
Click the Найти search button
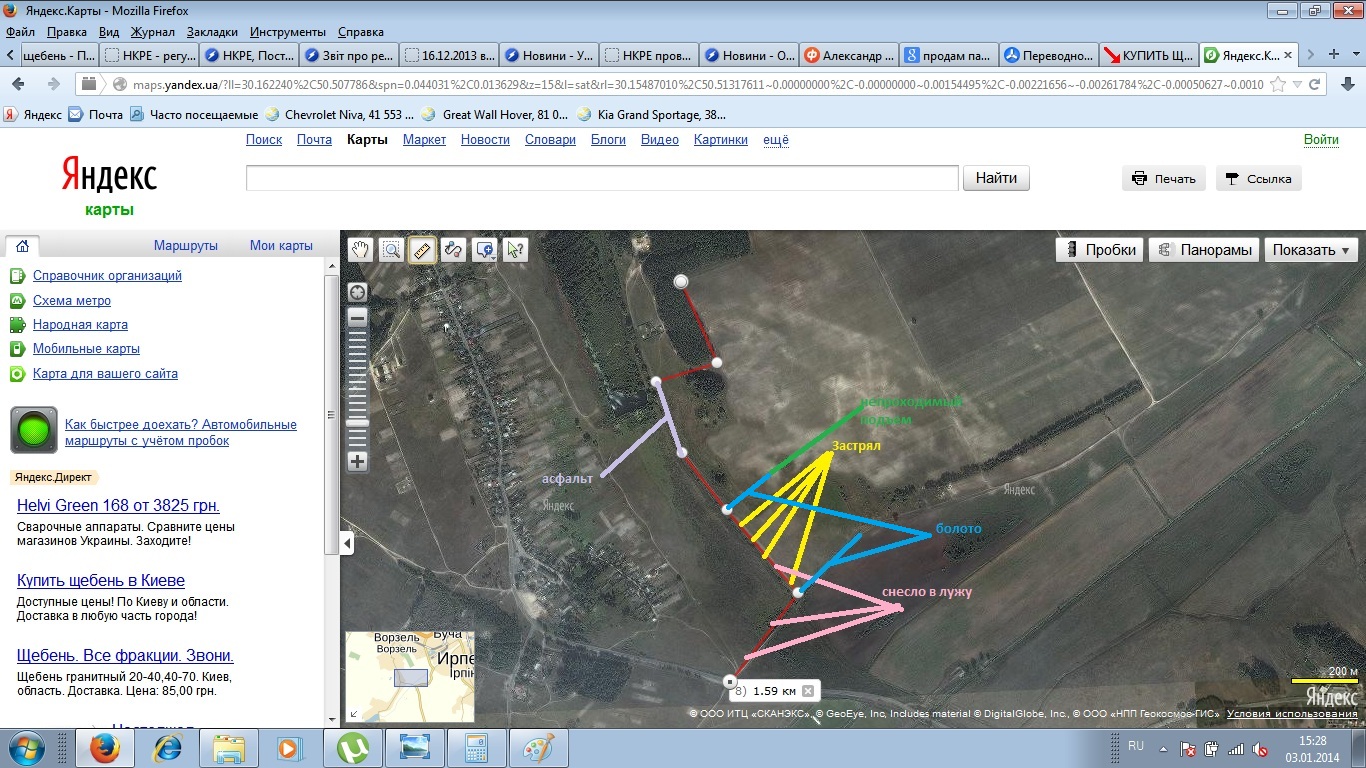point(996,178)
